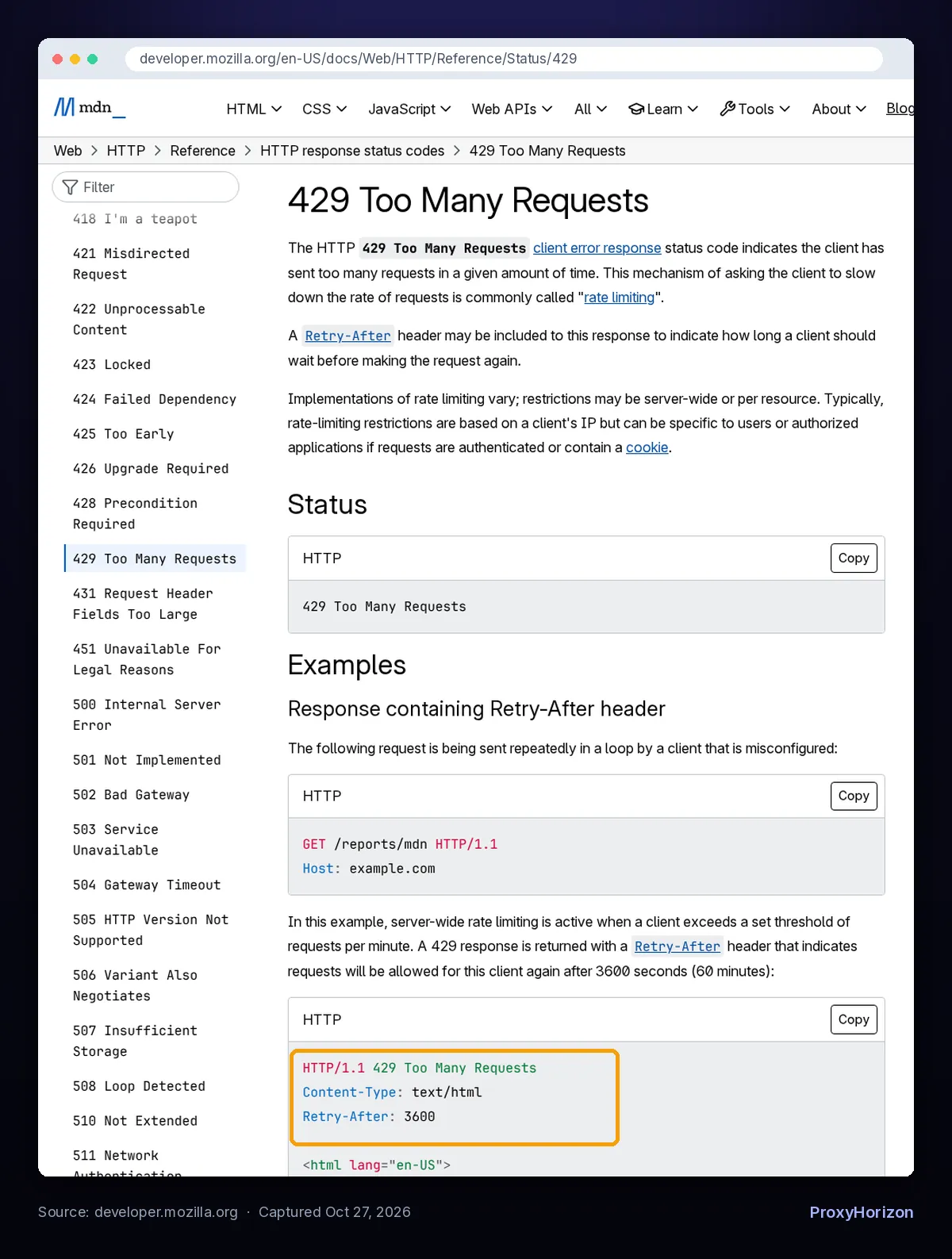Copy the GET /reports/mdn request block
Screen dimensions: 952x1259
[854, 796]
